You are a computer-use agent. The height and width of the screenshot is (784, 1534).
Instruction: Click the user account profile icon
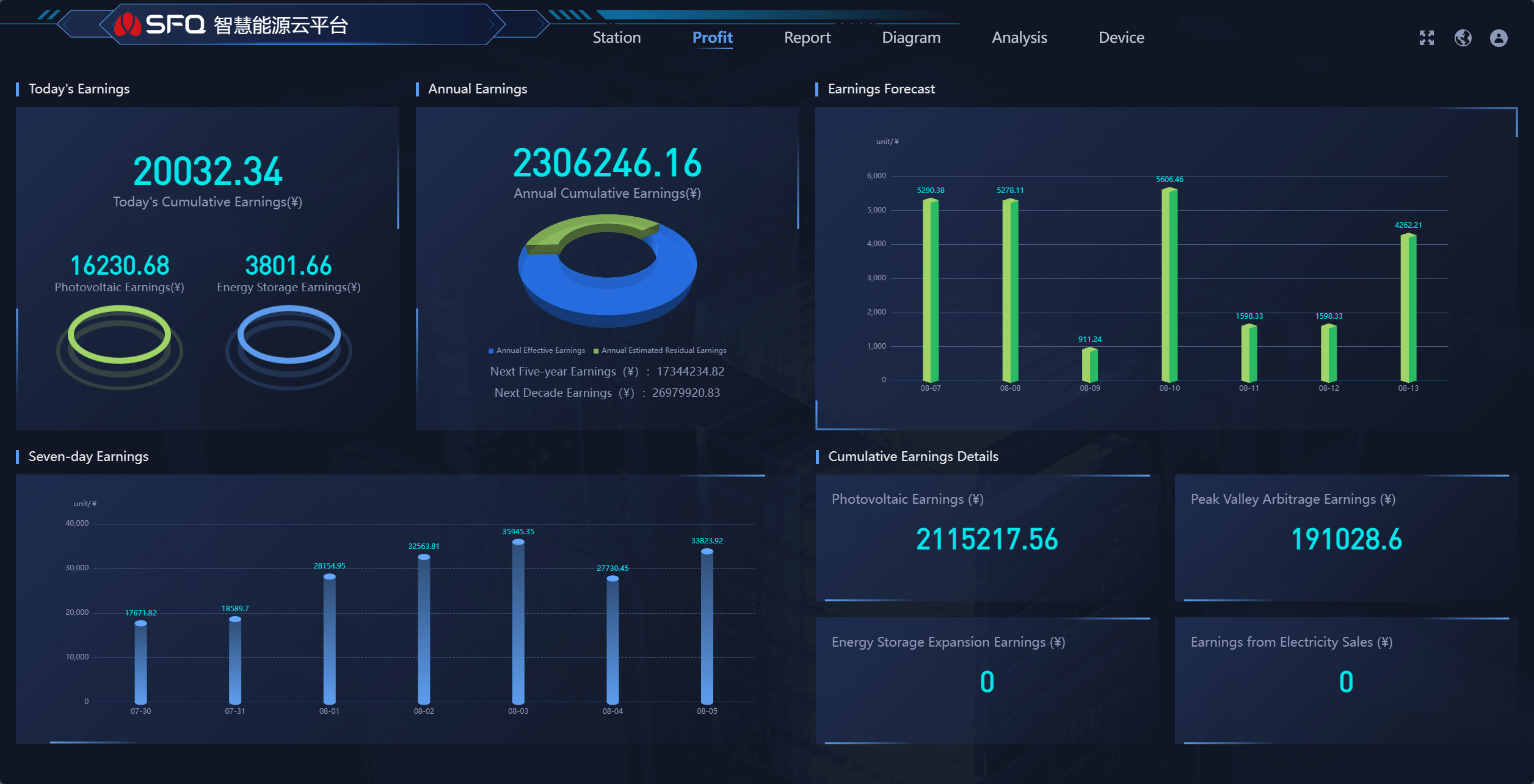(1500, 38)
